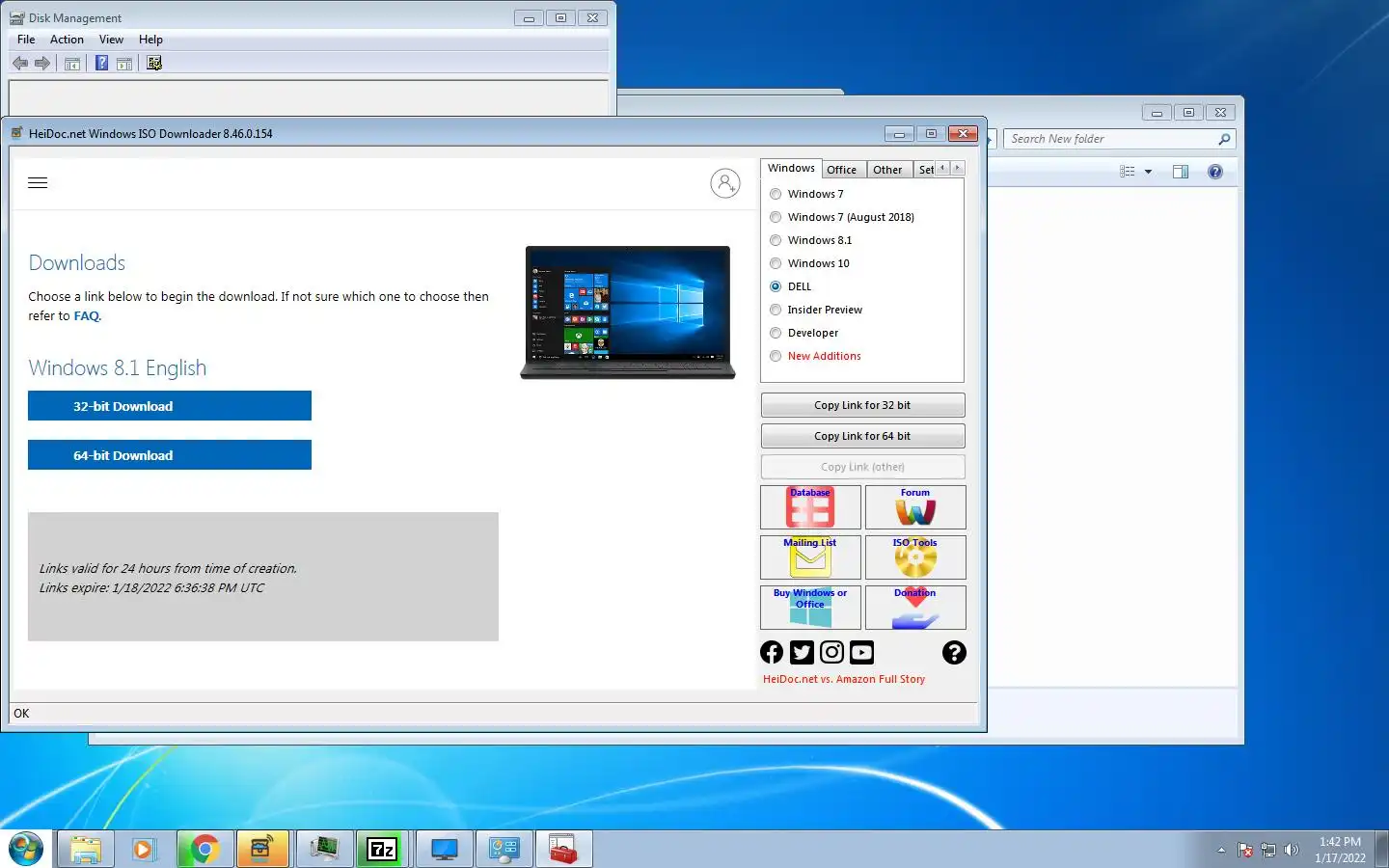Image resolution: width=1389 pixels, height=868 pixels.
Task: Open the hamburger menu in ISO Downloader
Action: pyautogui.click(x=38, y=182)
